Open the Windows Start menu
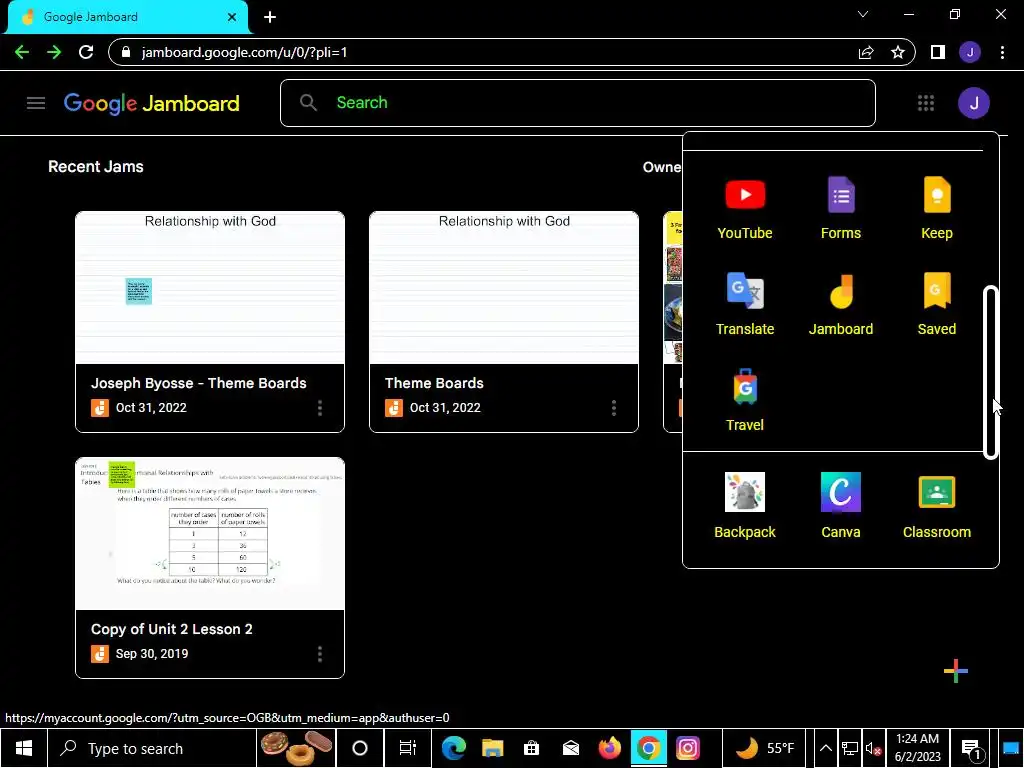This screenshot has width=1024, height=768. [x=24, y=748]
